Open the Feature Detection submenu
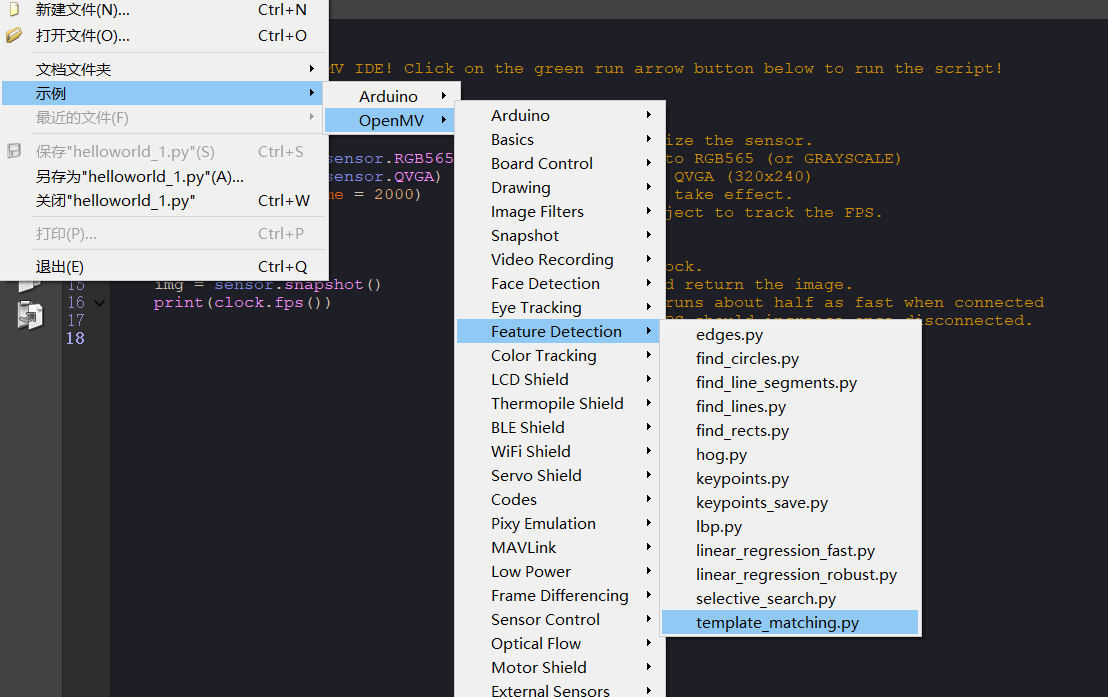This screenshot has width=1108, height=697. [558, 332]
